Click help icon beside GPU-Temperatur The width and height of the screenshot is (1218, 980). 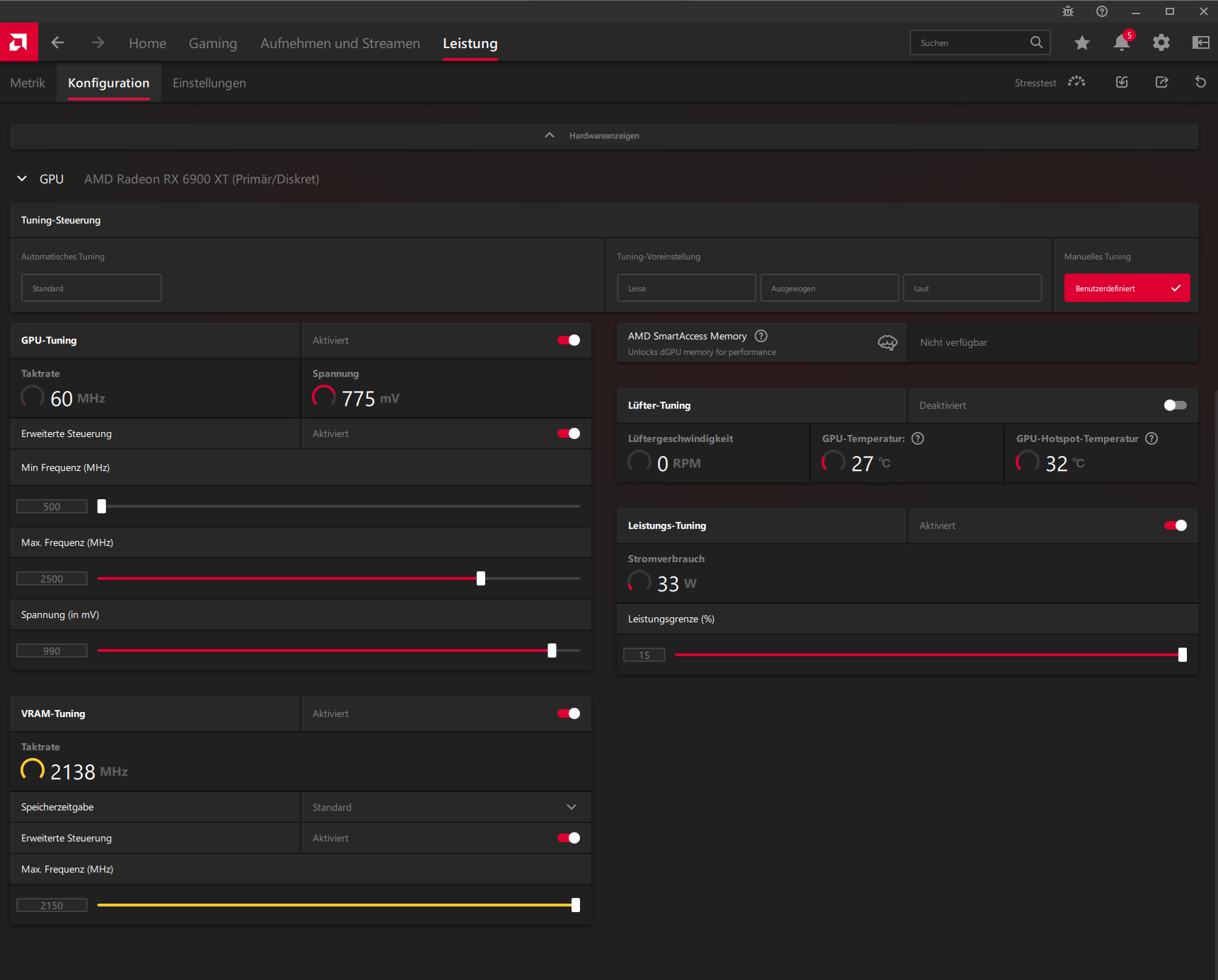(x=918, y=438)
